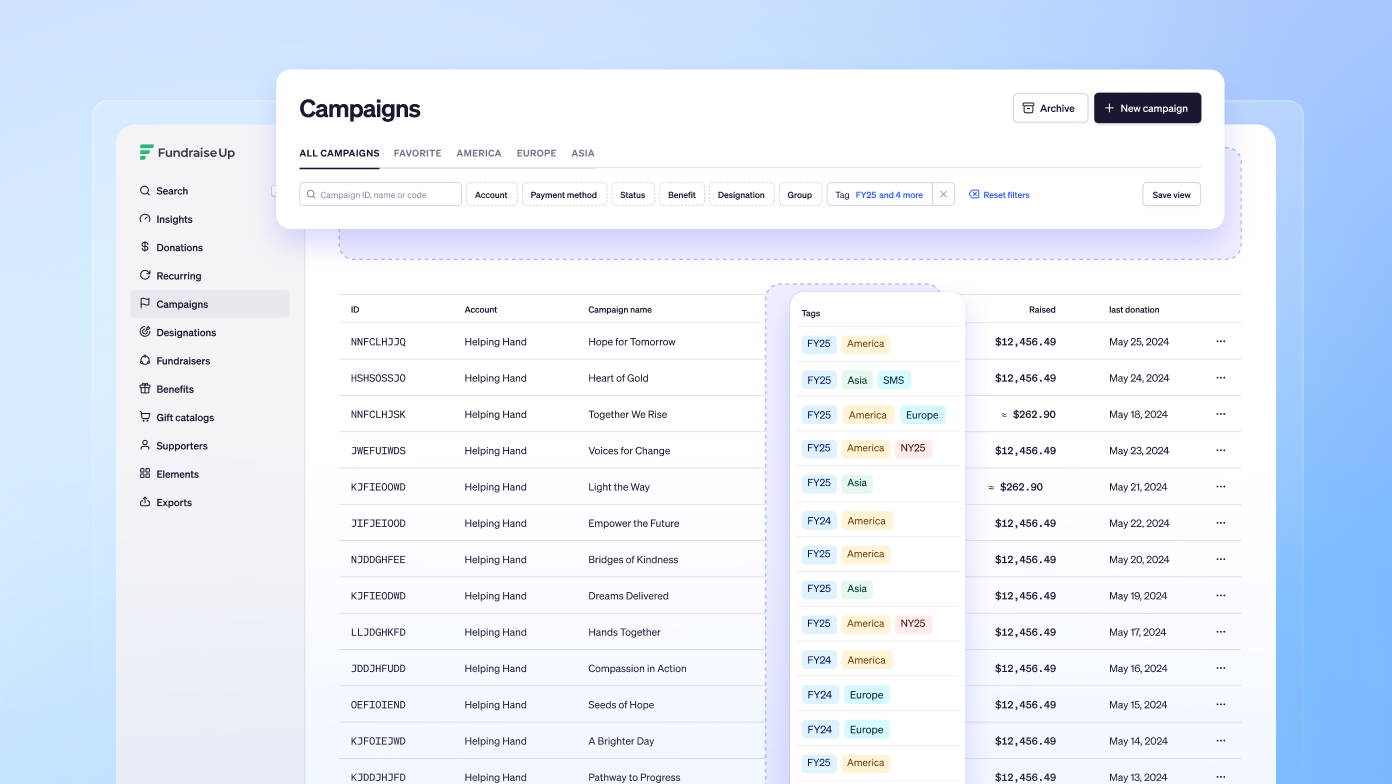Click the campaign search input field
Image resolution: width=1392 pixels, height=784 pixels.
click(x=381, y=195)
